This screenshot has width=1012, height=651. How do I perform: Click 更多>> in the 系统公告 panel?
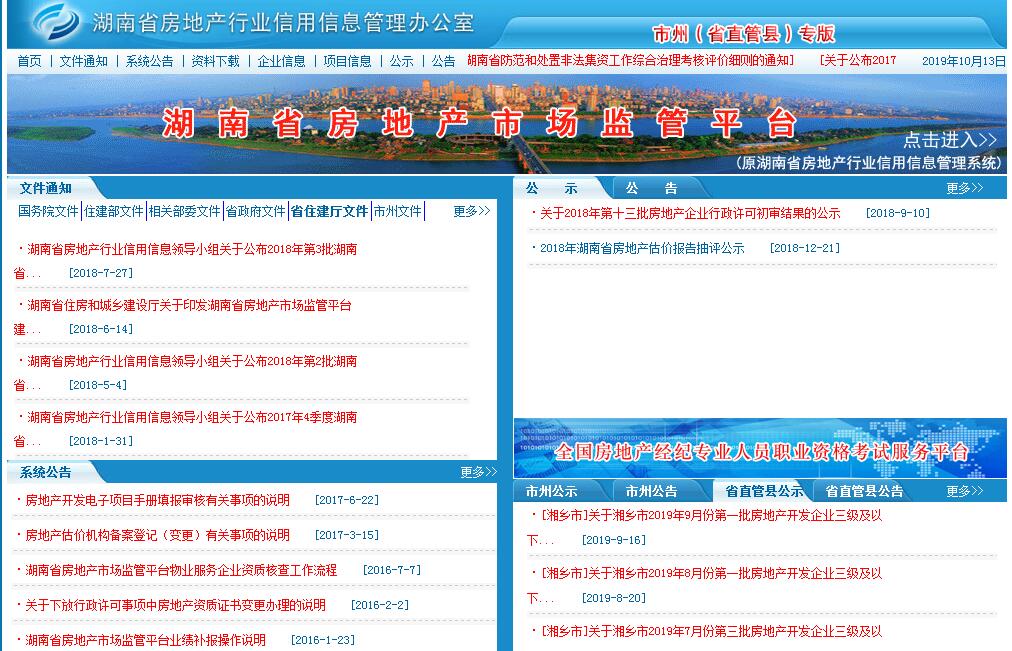[x=478, y=472]
